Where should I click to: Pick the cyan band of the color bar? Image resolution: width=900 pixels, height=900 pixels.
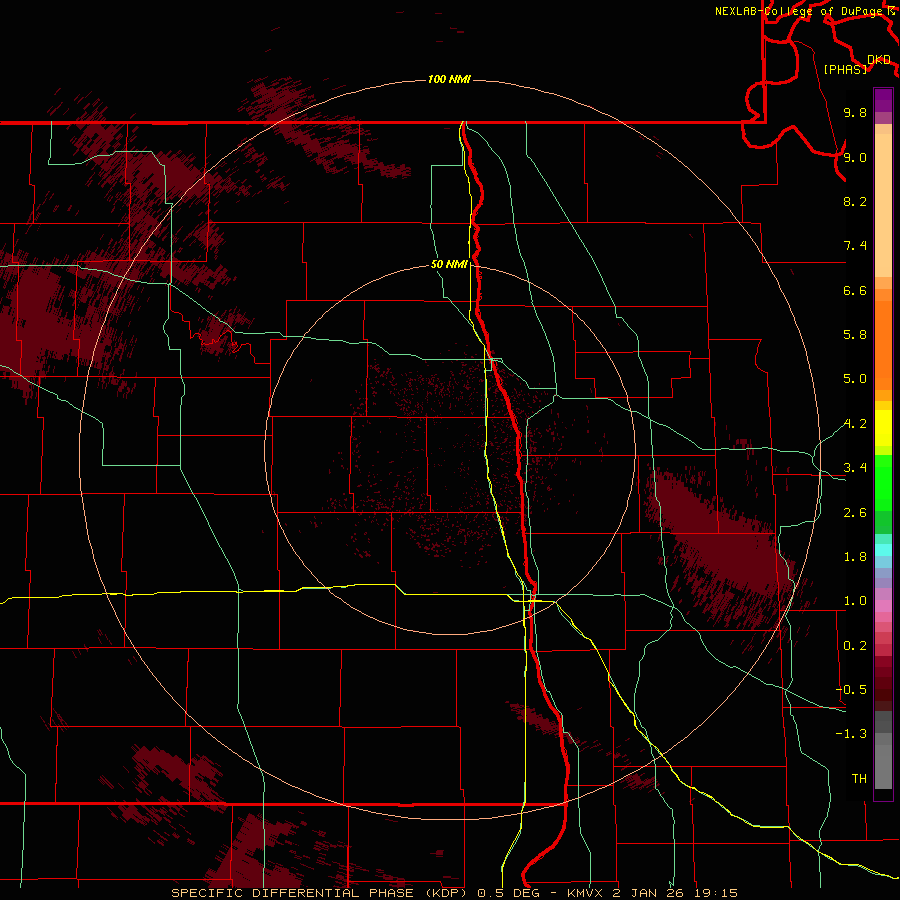point(883,550)
